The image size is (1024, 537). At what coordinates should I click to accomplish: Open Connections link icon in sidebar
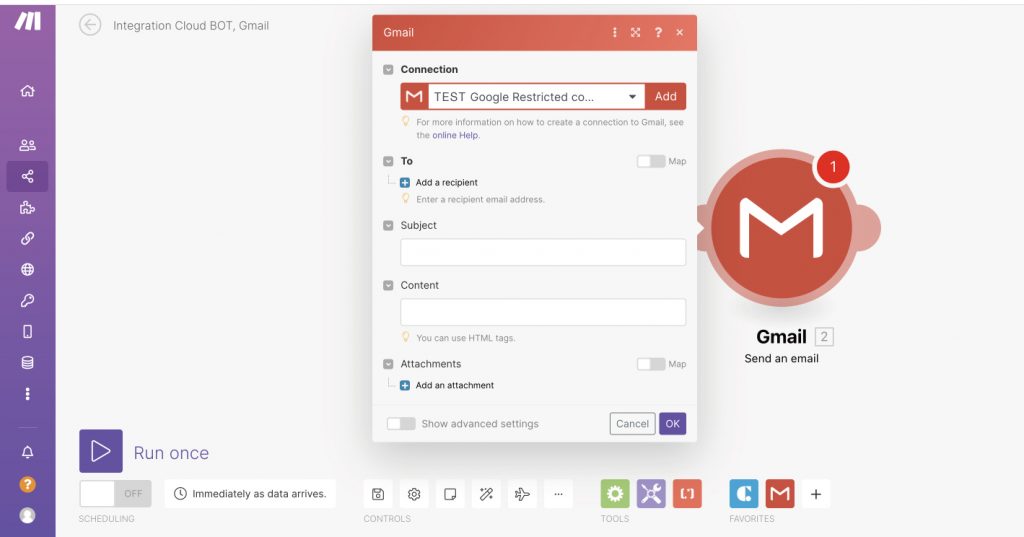point(27,238)
